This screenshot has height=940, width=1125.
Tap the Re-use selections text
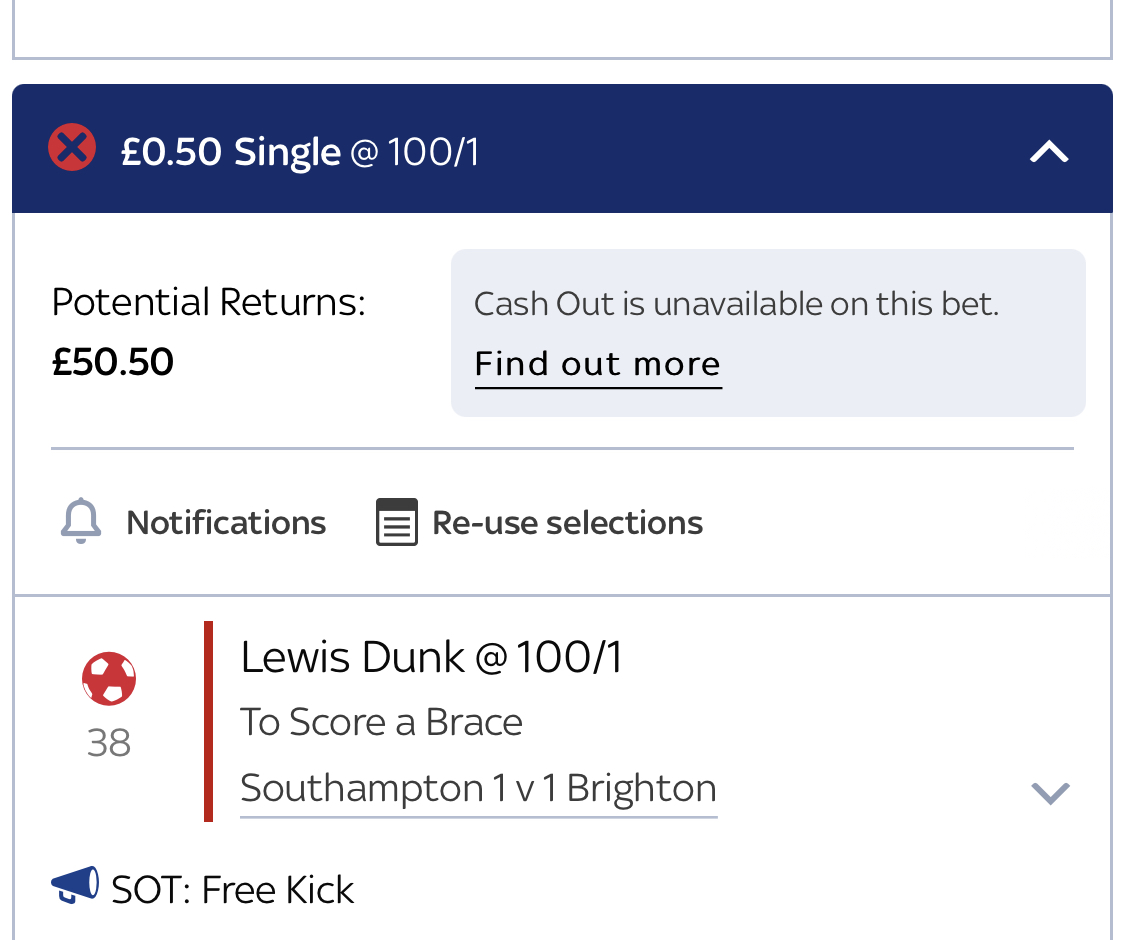coord(568,522)
